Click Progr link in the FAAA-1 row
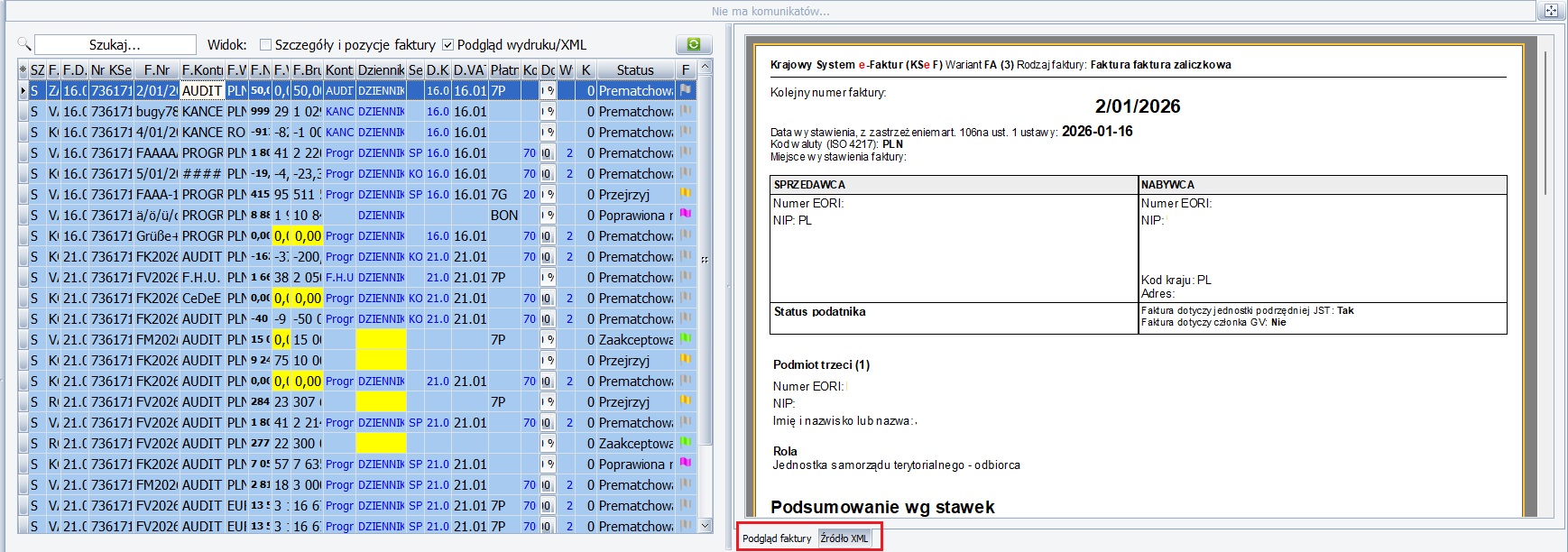The image size is (1568, 552). [x=339, y=194]
